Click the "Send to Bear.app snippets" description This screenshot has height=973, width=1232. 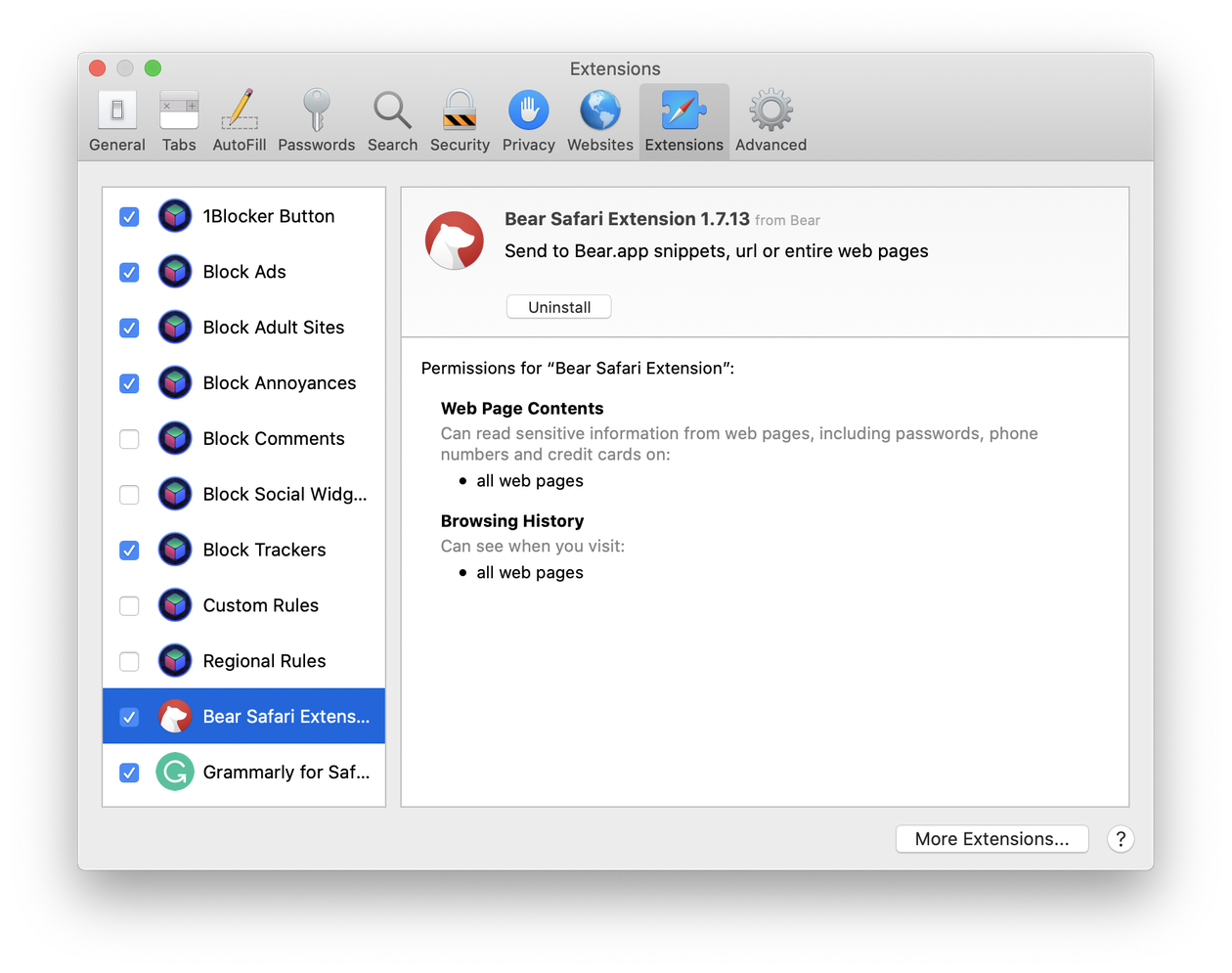point(717,251)
